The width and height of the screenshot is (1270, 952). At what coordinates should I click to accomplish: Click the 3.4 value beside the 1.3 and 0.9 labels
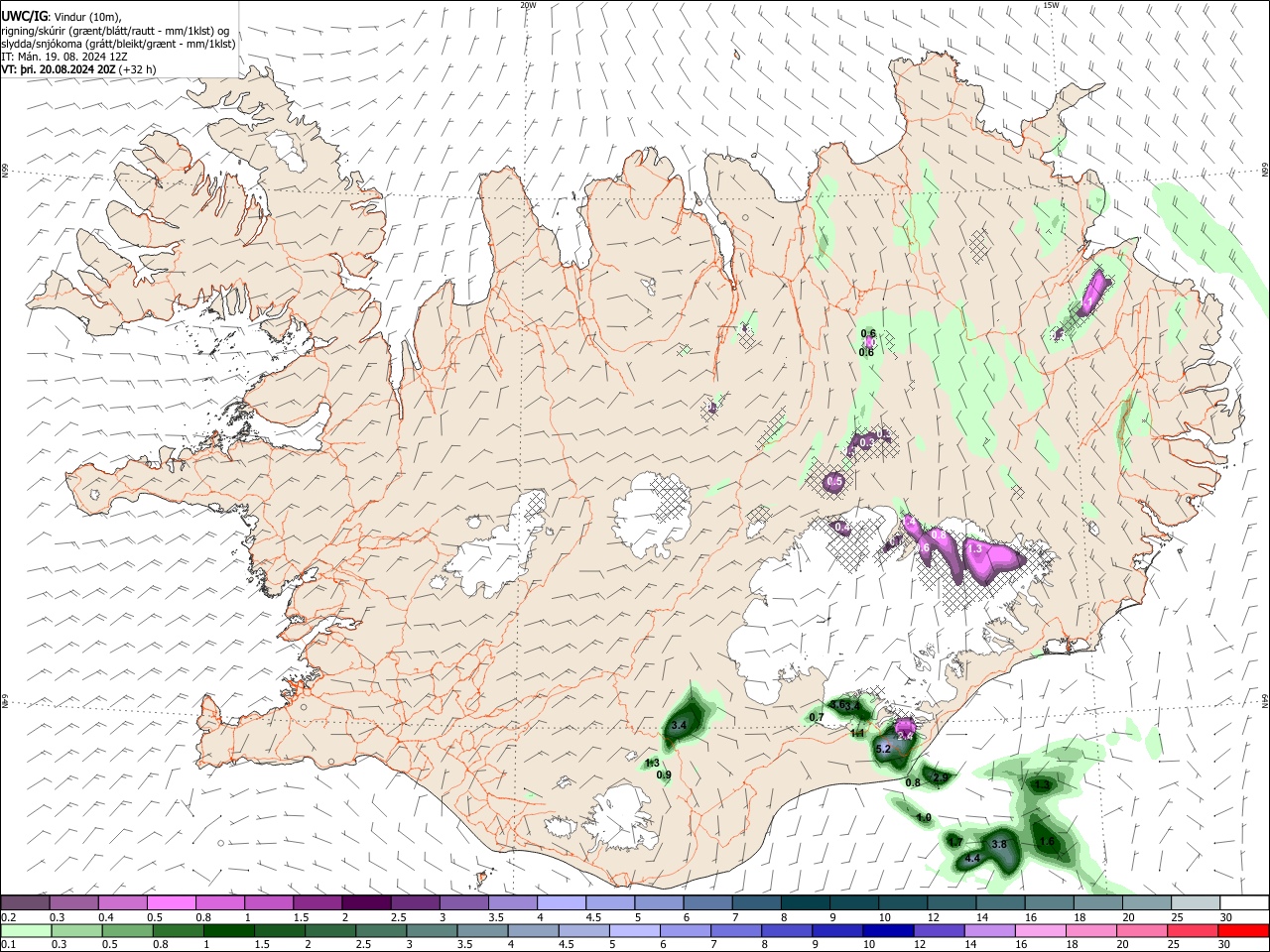[679, 726]
